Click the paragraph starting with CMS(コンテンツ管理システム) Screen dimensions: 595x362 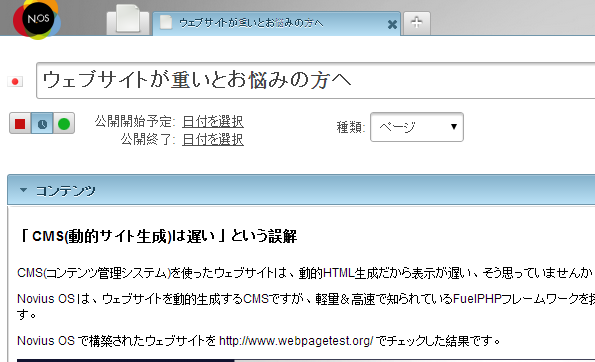point(306,272)
